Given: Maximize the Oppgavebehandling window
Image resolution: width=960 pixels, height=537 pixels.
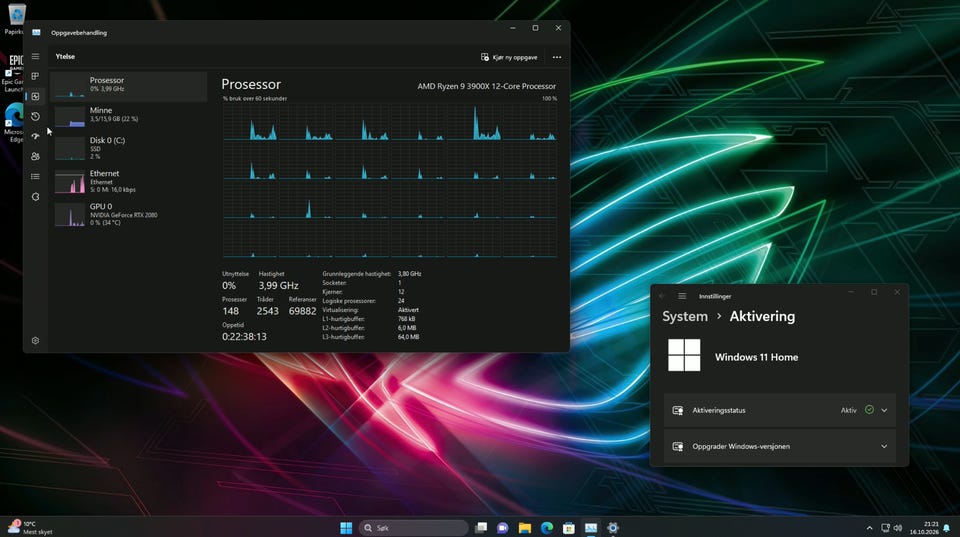Looking at the screenshot, I should tap(535, 28).
